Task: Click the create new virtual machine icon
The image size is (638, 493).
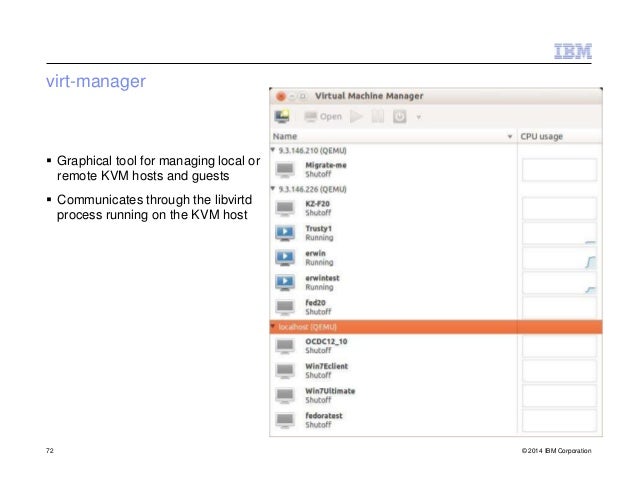Action: 282,116
